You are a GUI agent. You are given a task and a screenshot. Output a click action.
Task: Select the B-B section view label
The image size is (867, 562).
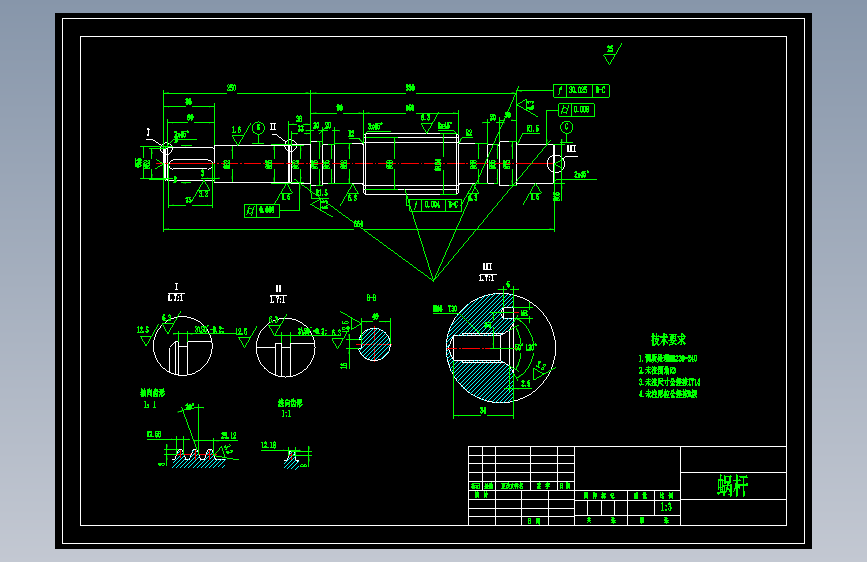point(372,298)
